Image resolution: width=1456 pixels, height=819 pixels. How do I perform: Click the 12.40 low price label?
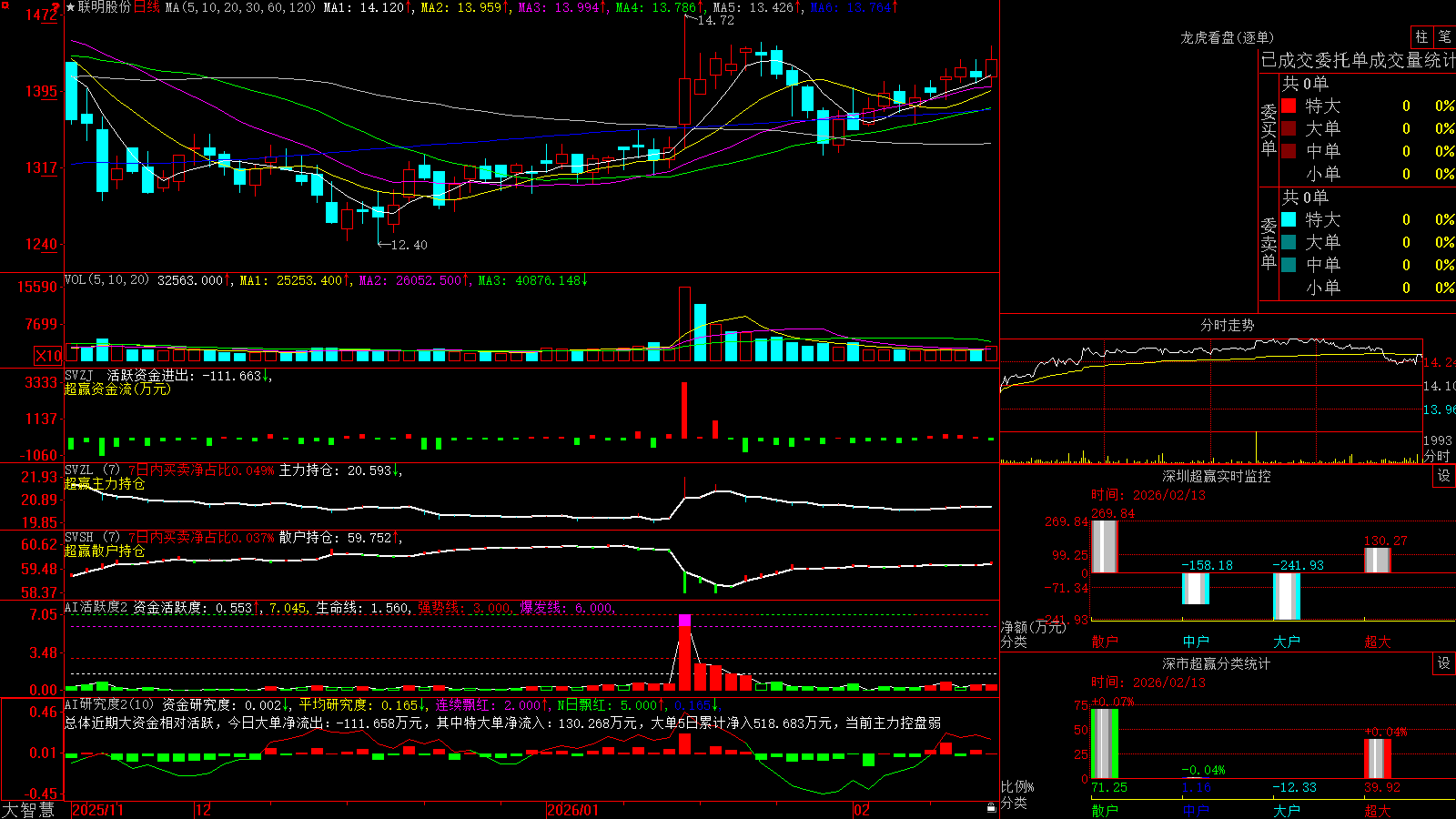[x=409, y=245]
